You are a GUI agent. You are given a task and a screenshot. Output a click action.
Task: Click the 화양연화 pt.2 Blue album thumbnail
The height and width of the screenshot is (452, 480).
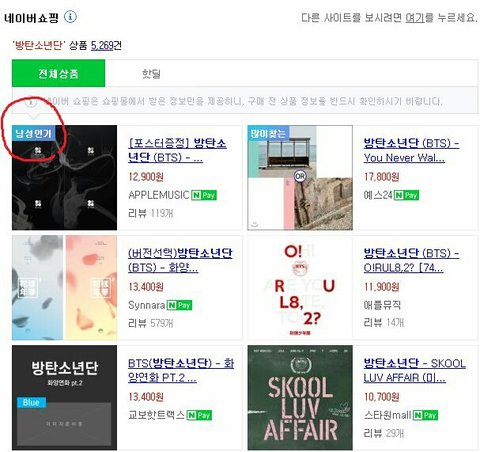pyautogui.click(x=64, y=398)
